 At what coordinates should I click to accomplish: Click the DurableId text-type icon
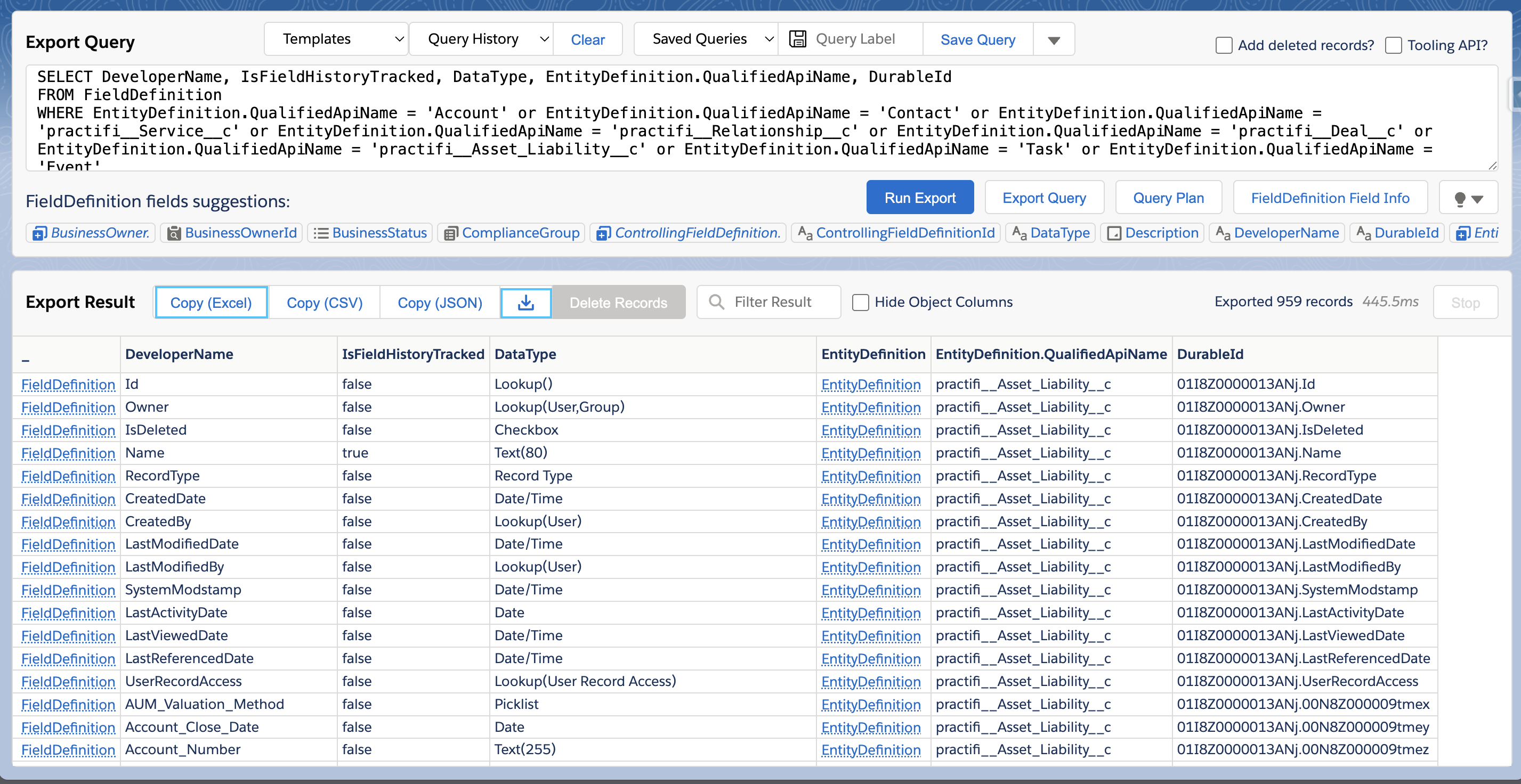[x=1363, y=233]
